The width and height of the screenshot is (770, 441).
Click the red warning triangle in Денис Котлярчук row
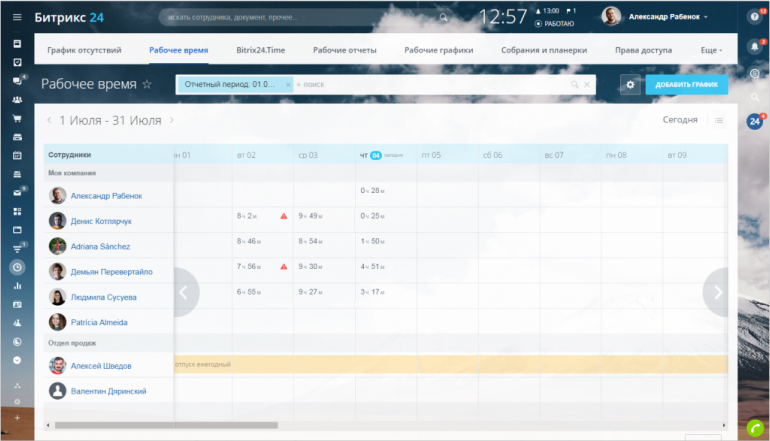click(x=284, y=216)
